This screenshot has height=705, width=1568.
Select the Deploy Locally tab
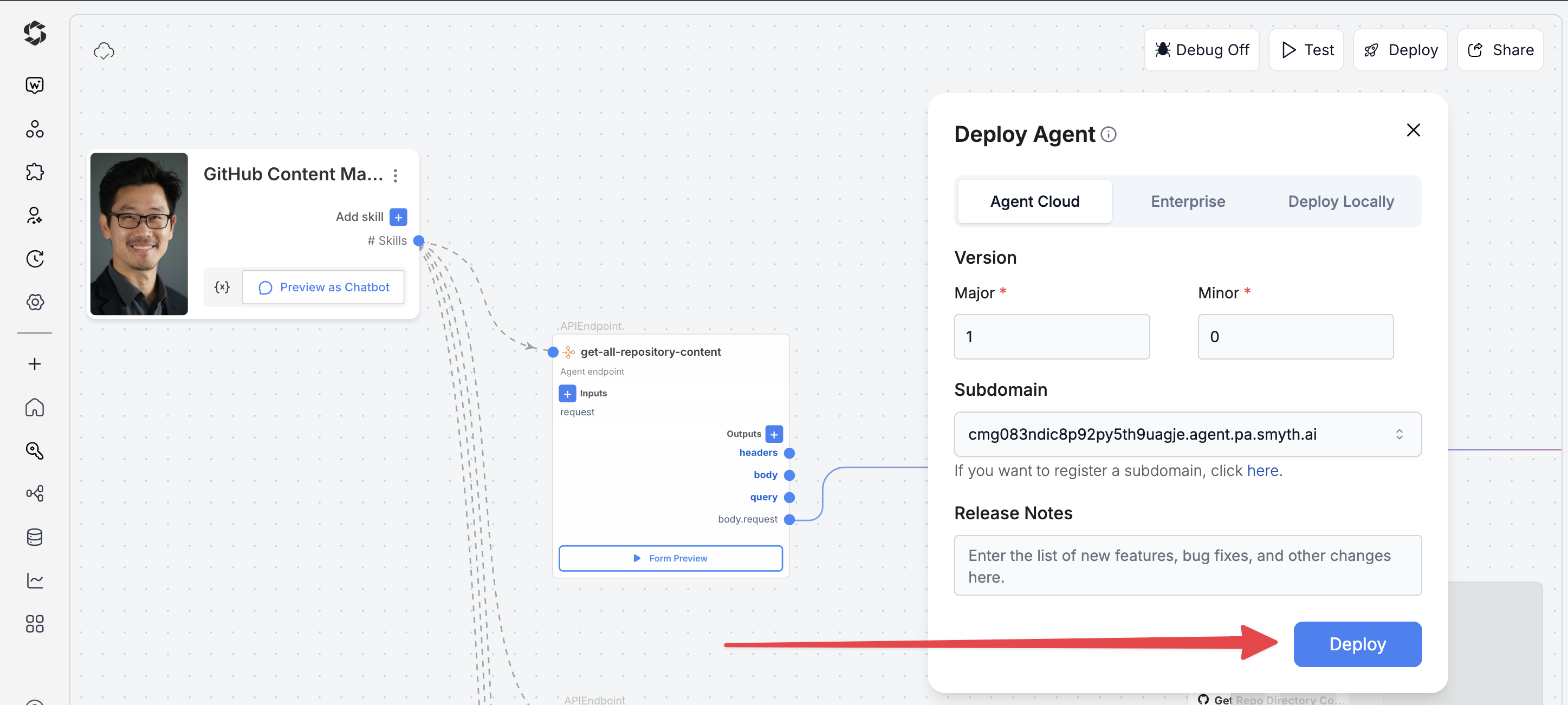coord(1341,201)
